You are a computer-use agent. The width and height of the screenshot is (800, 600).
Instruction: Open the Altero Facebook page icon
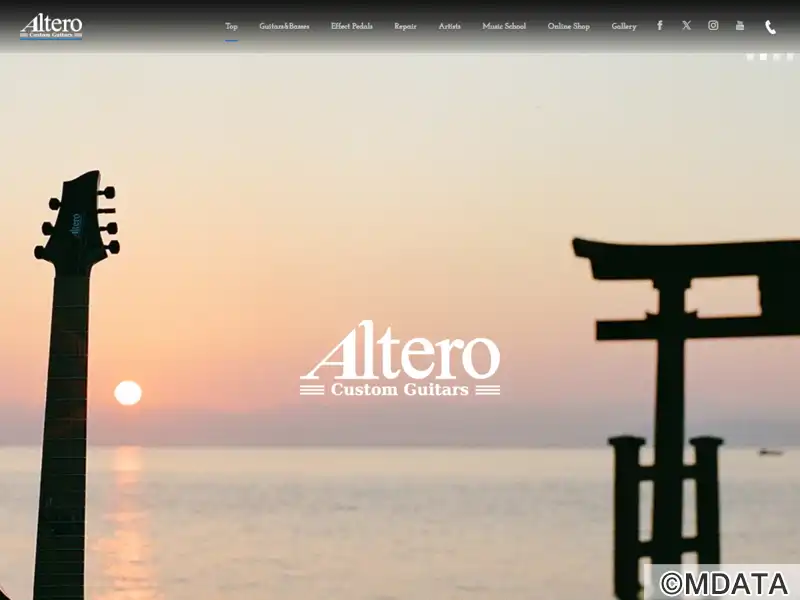click(x=660, y=26)
